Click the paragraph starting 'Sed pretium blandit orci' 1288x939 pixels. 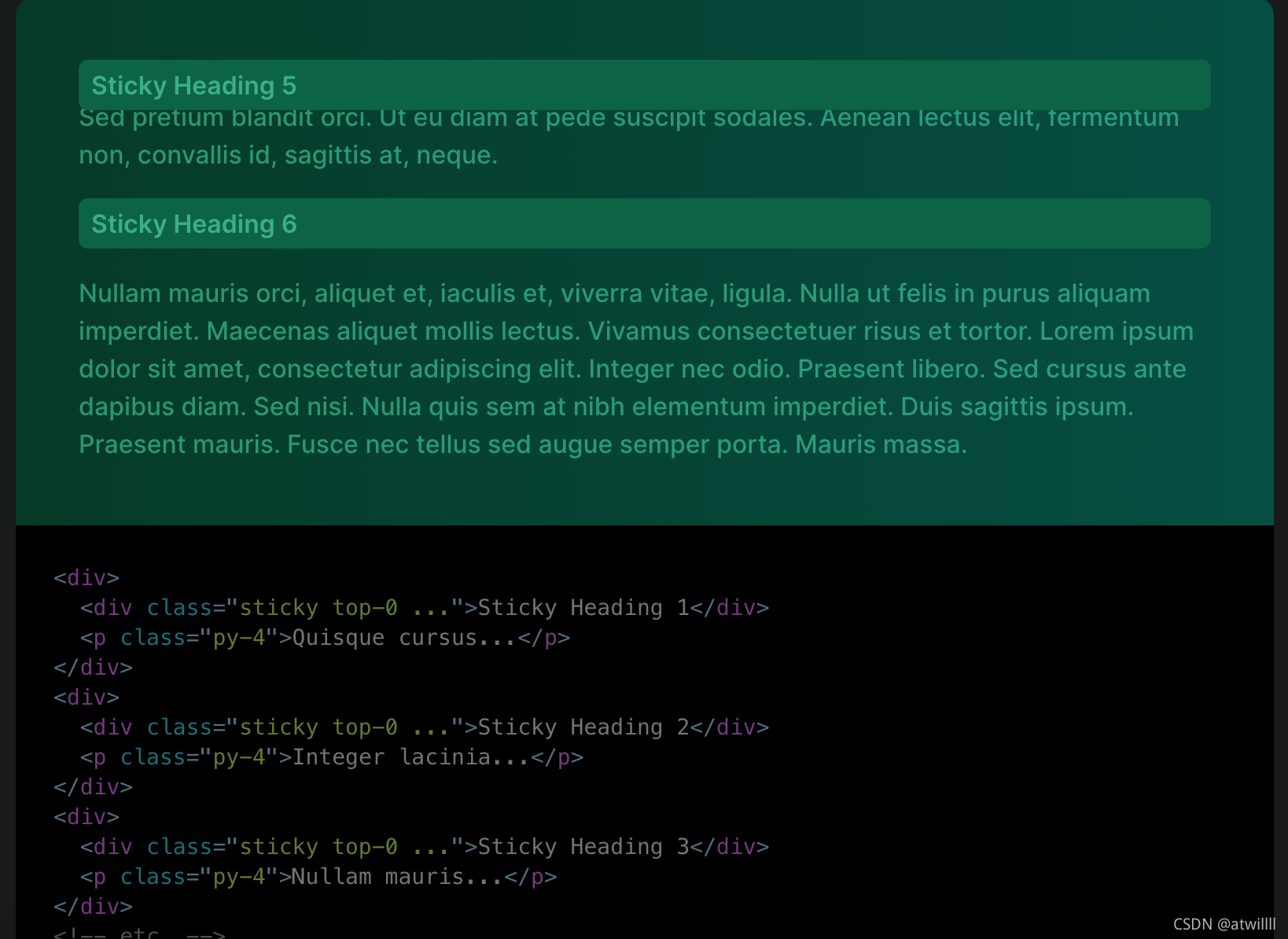(x=629, y=137)
